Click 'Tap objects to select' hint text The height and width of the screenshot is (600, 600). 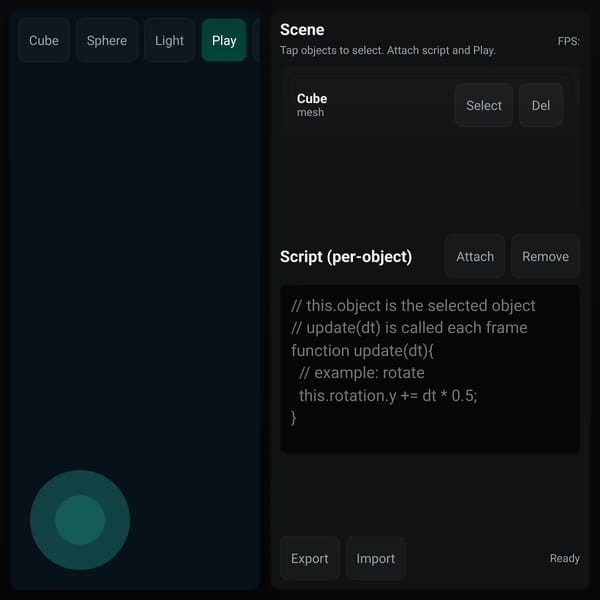tap(388, 51)
